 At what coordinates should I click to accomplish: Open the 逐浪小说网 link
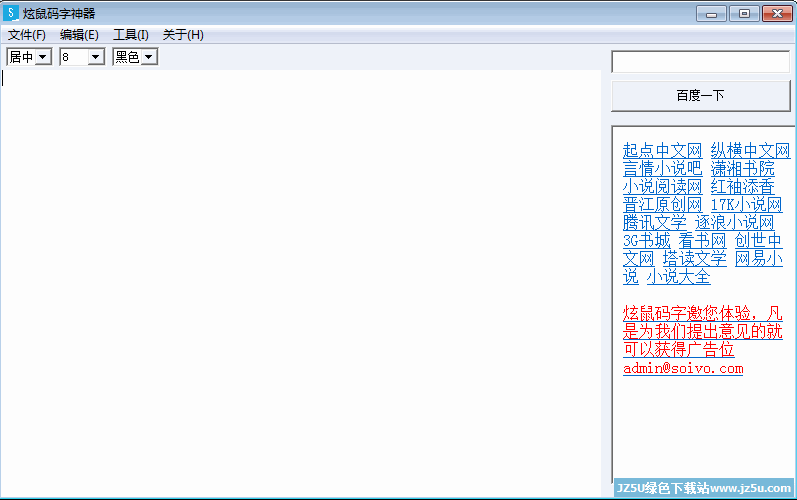coord(734,222)
